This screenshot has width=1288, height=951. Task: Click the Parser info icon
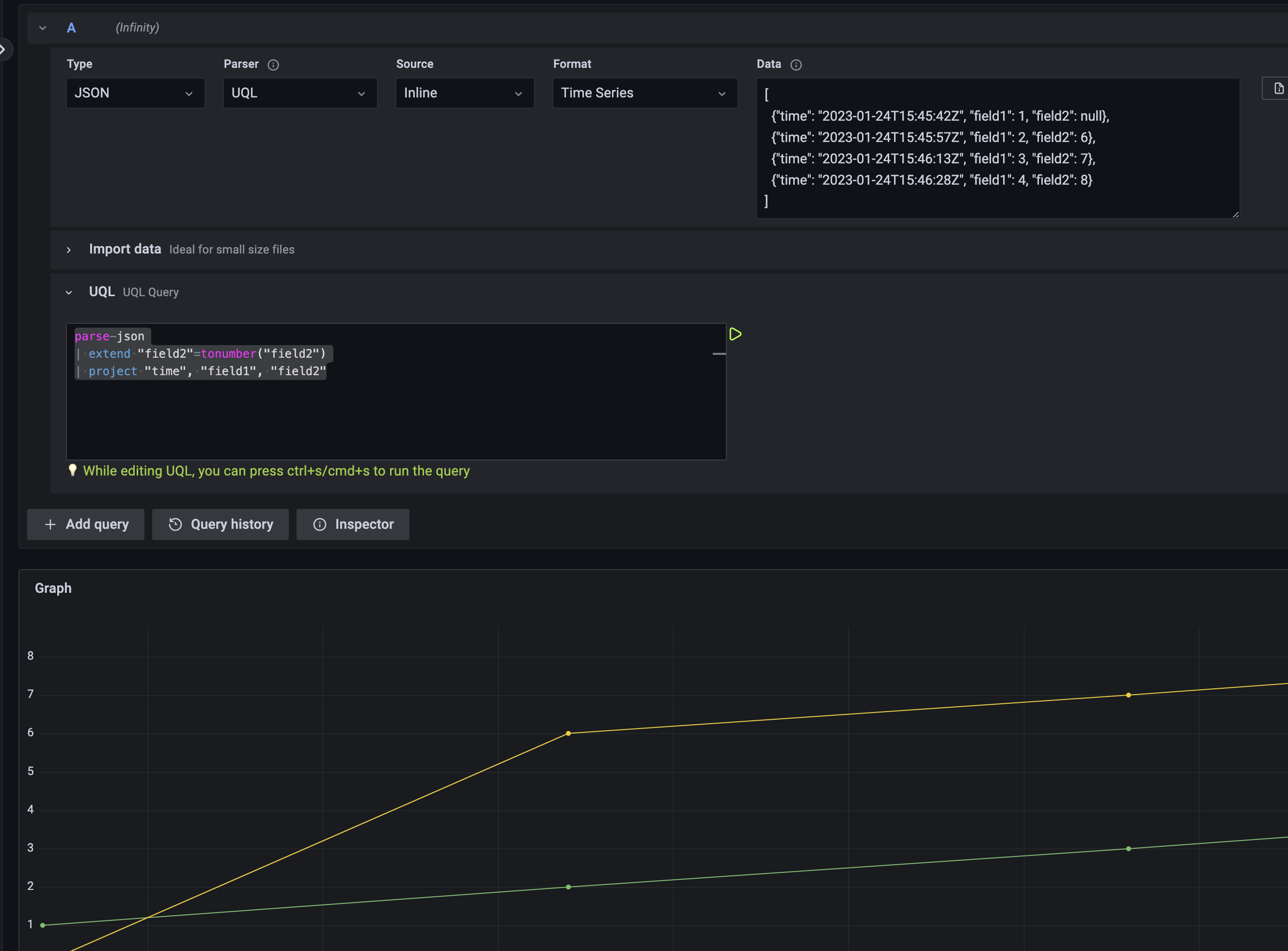point(274,64)
